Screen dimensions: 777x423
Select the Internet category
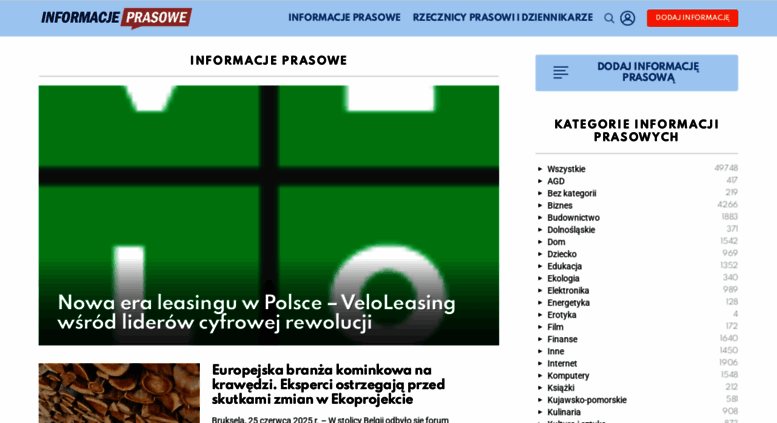[x=562, y=363]
